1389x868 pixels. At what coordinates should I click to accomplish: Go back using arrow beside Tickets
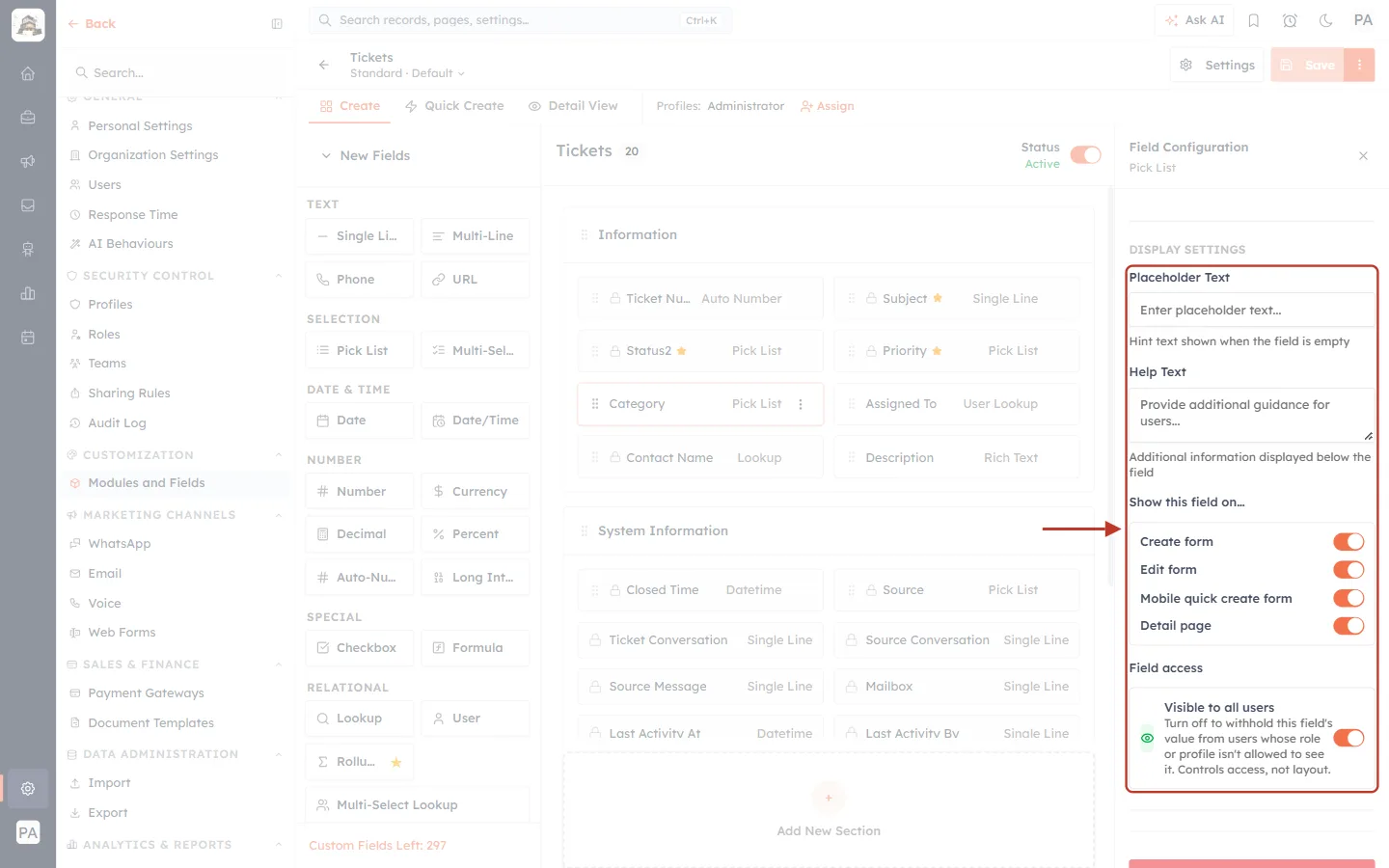pos(324,65)
